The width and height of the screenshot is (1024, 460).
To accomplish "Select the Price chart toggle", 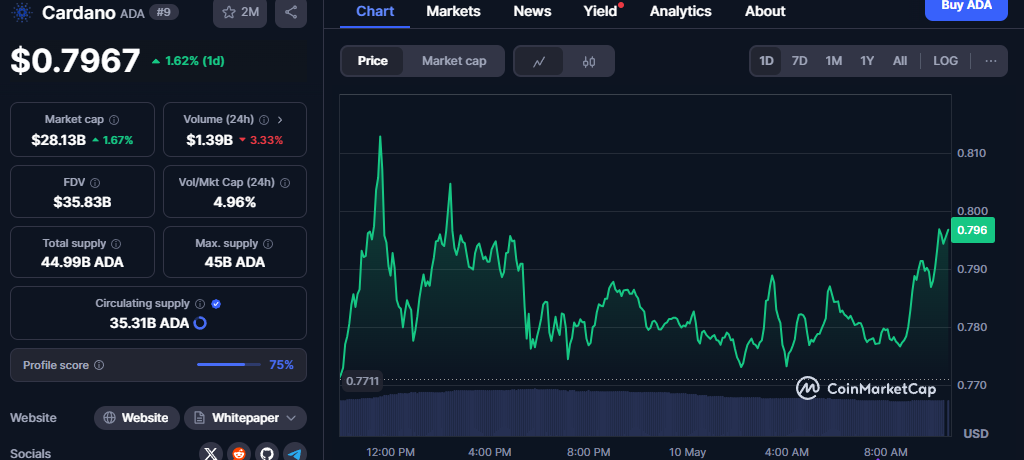I will pyautogui.click(x=372, y=61).
